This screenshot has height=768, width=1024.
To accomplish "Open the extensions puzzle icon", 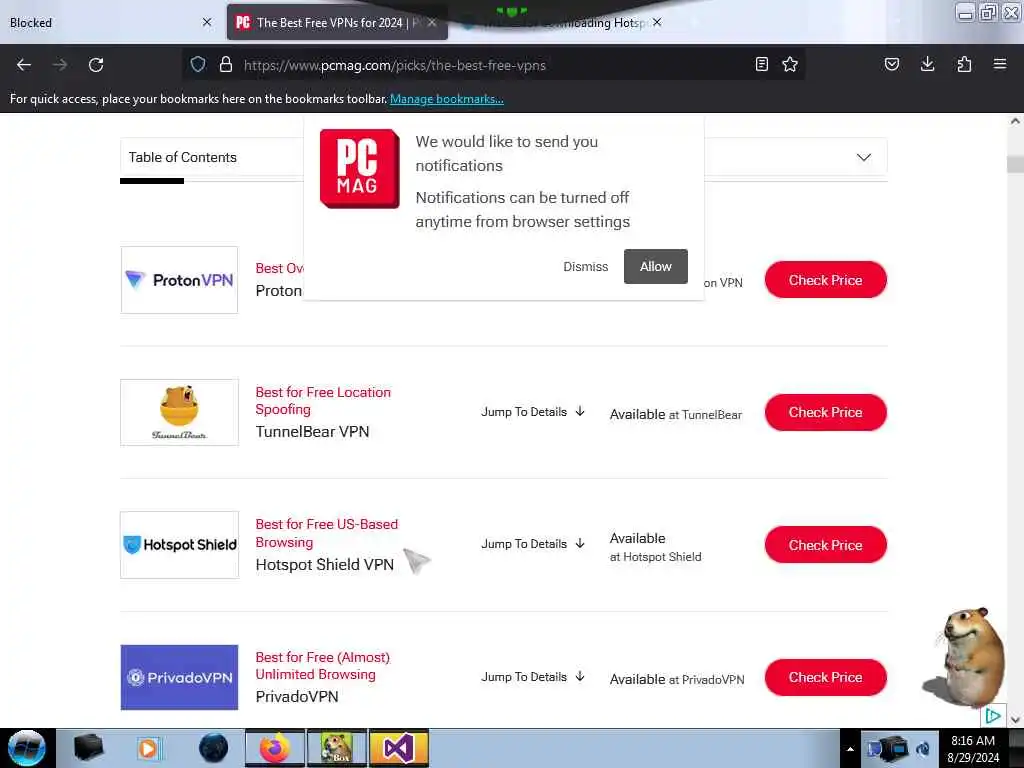I will coord(964,64).
